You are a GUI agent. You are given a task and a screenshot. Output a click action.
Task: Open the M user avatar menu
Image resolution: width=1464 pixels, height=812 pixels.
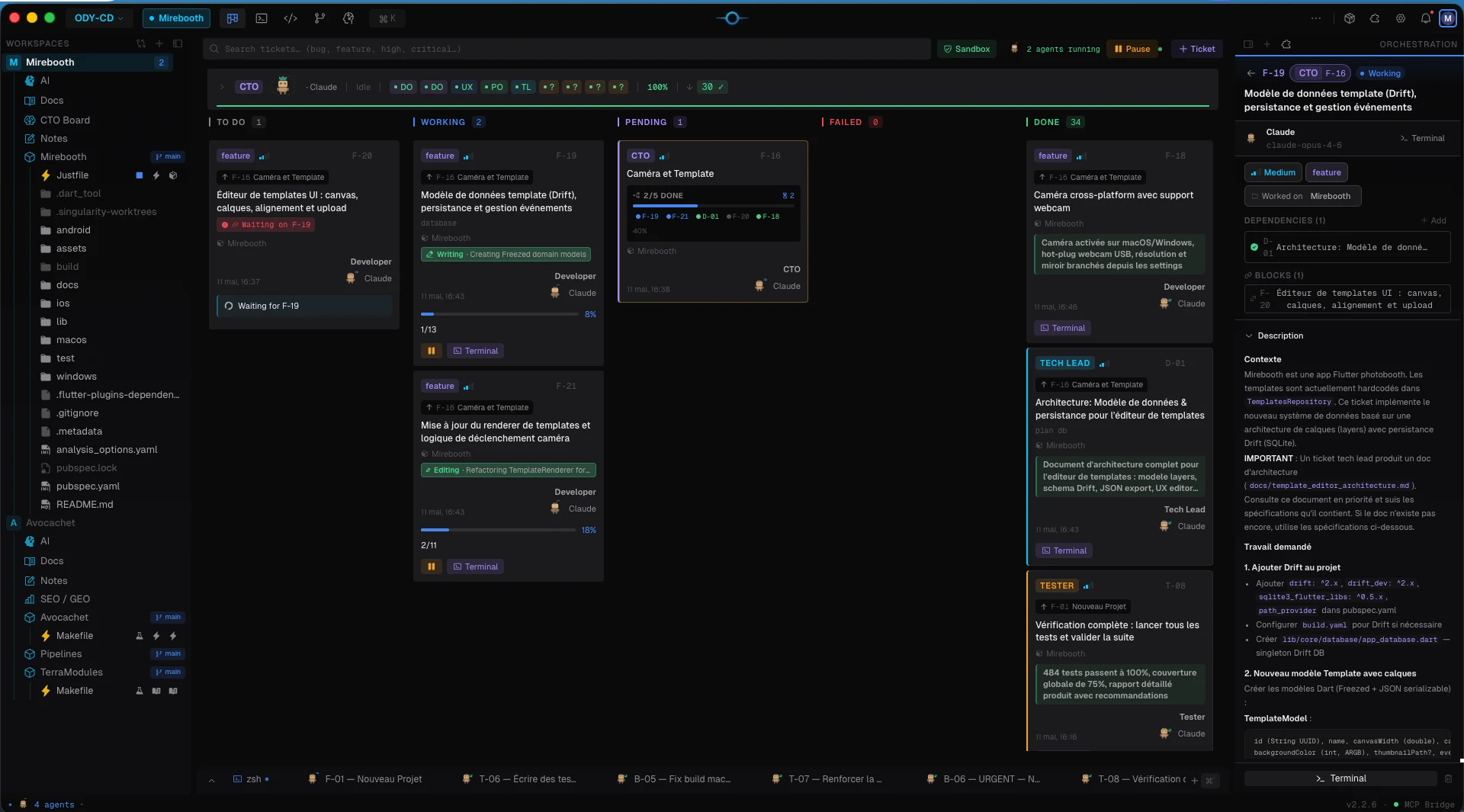(1447, 18)
